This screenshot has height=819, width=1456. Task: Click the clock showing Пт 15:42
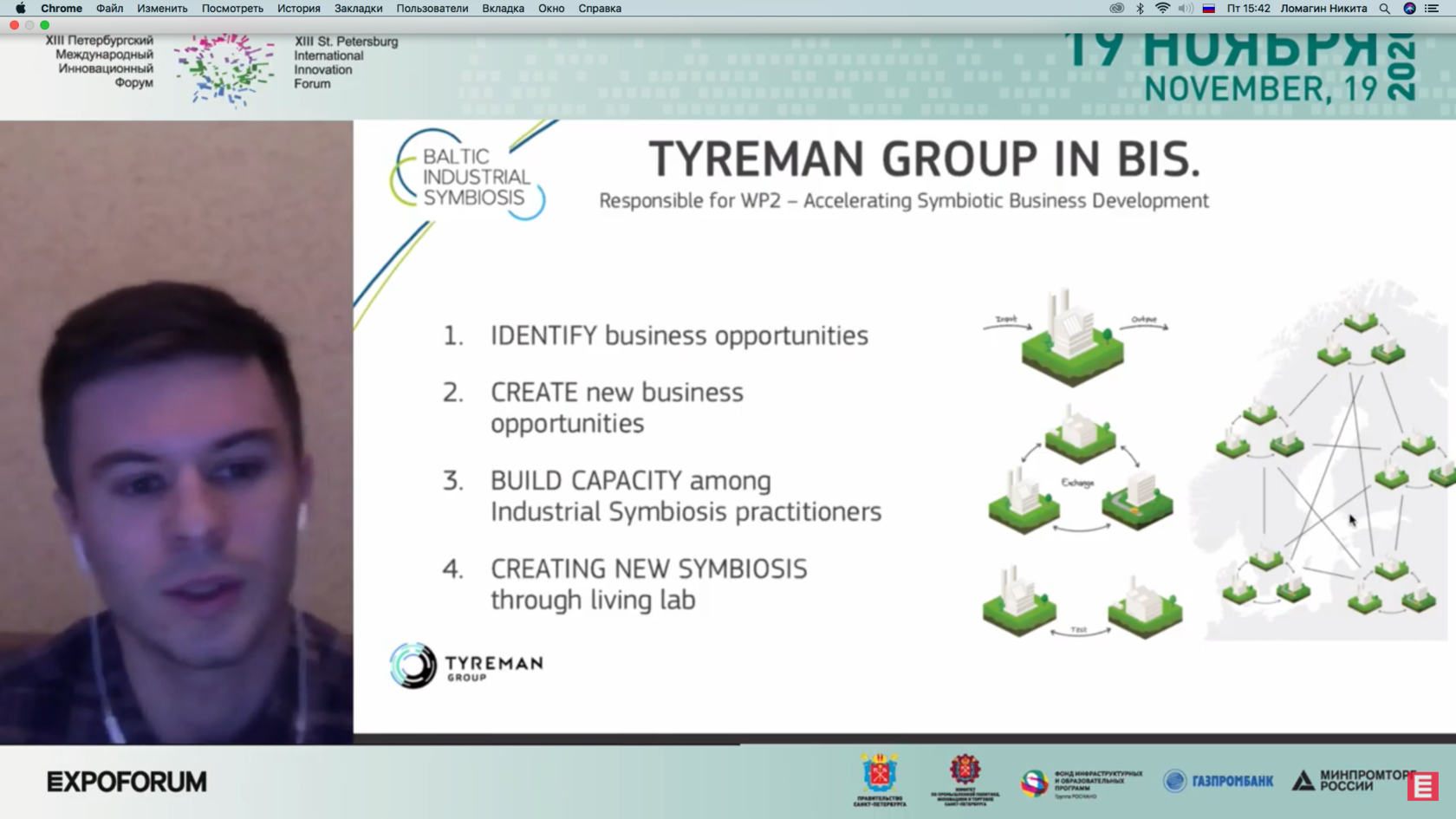click(x=1248, y=8)
